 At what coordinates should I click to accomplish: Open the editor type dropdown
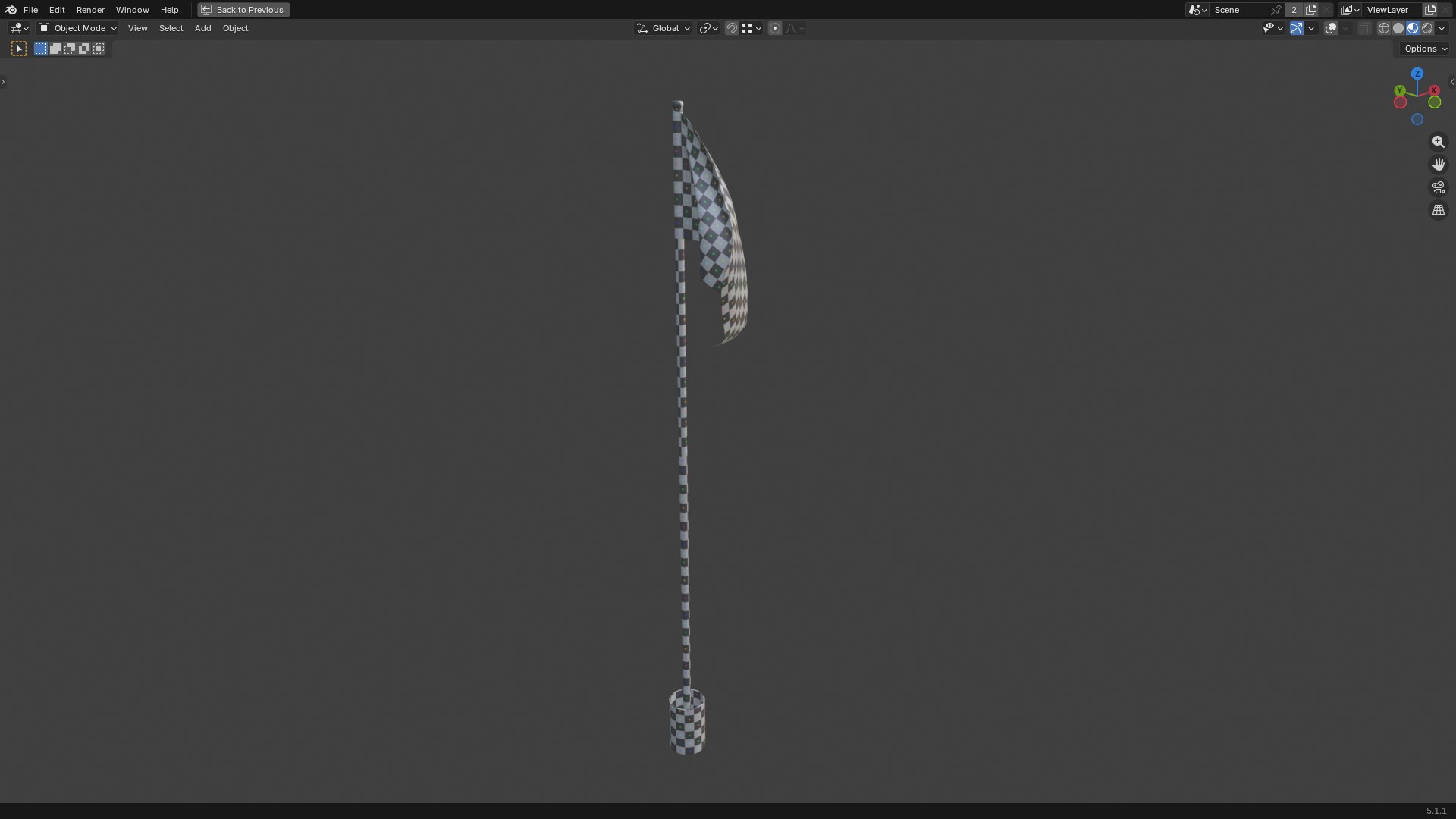tap(19, 28)
